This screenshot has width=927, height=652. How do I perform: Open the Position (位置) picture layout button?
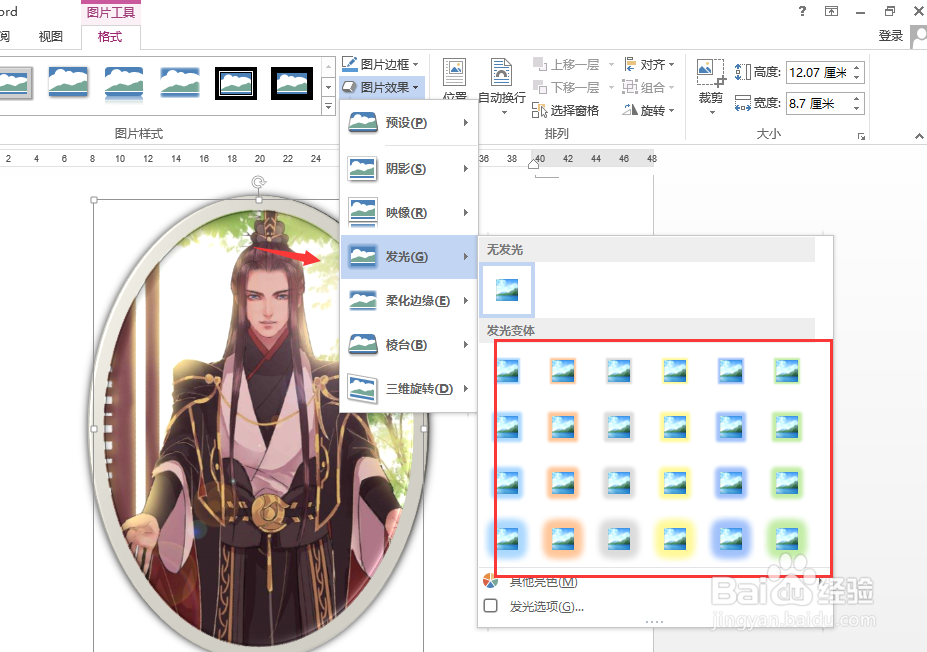coord(455,79)
